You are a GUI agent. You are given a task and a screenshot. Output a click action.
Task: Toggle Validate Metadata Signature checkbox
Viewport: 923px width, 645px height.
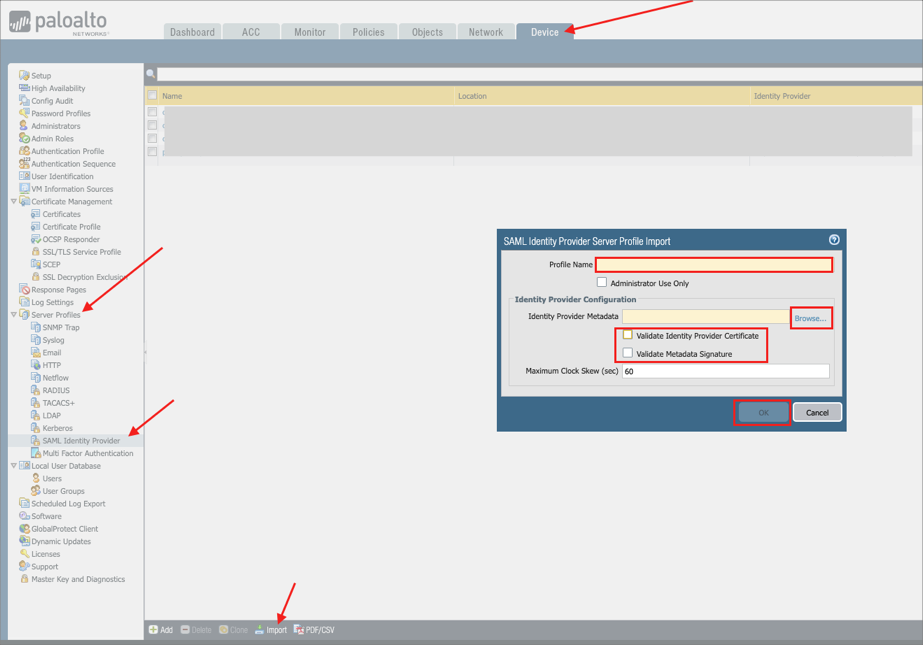coord(628,353)
